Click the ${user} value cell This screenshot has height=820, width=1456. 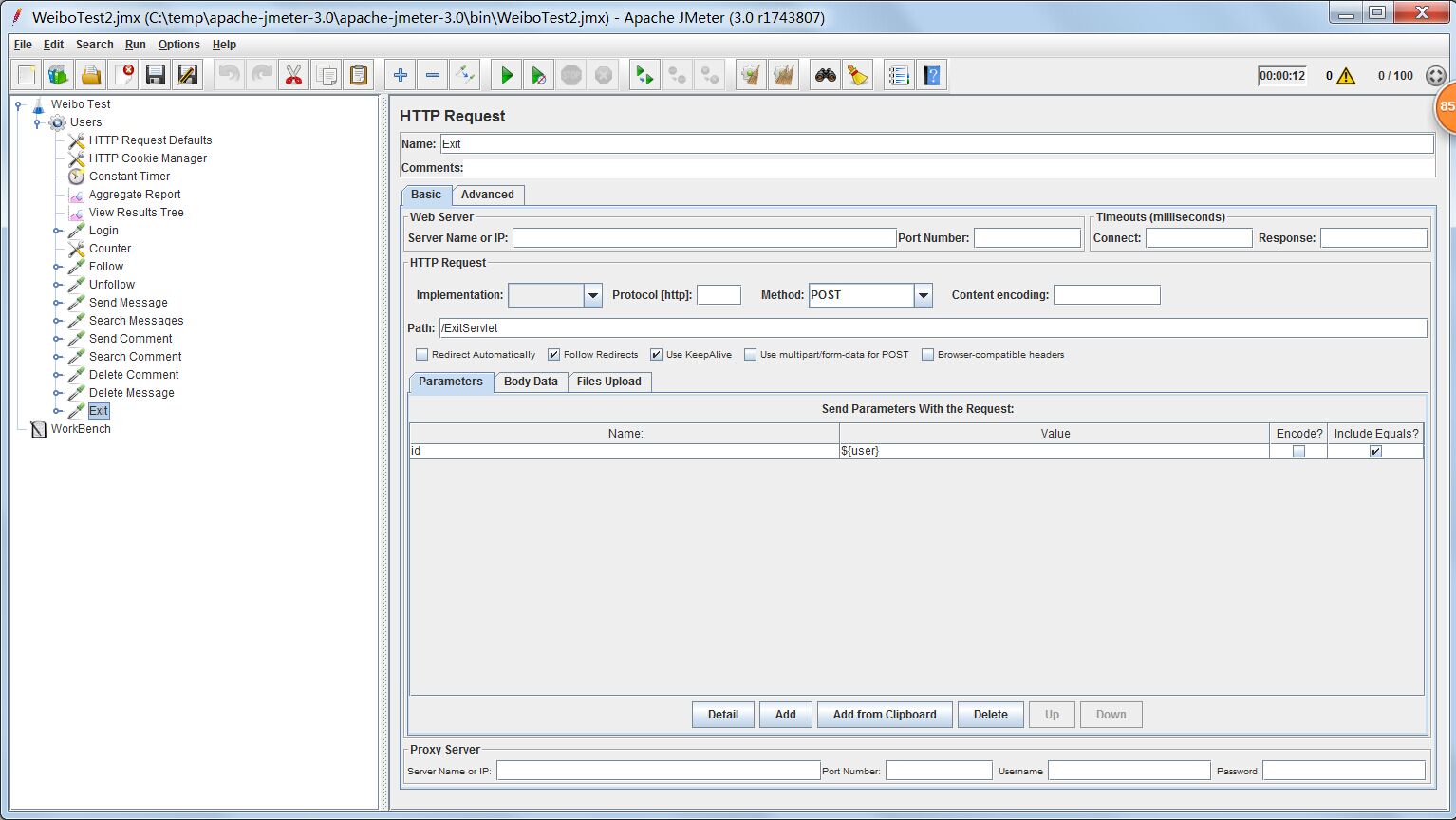coord(1055,452)
